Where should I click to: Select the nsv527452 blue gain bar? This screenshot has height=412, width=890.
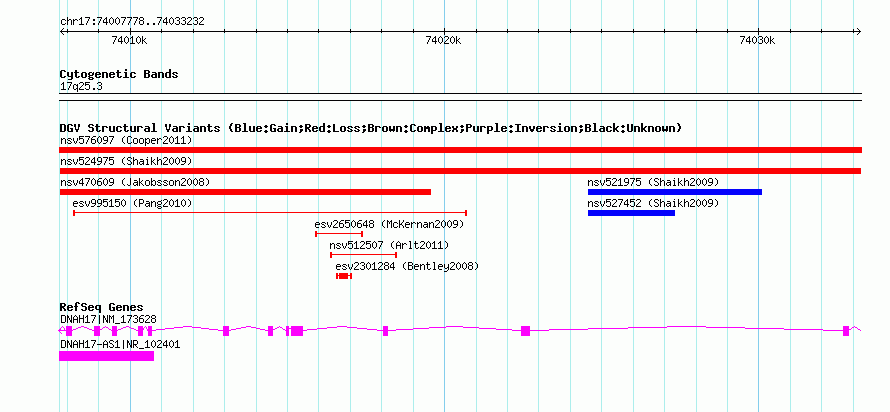[x=631, y=213]
